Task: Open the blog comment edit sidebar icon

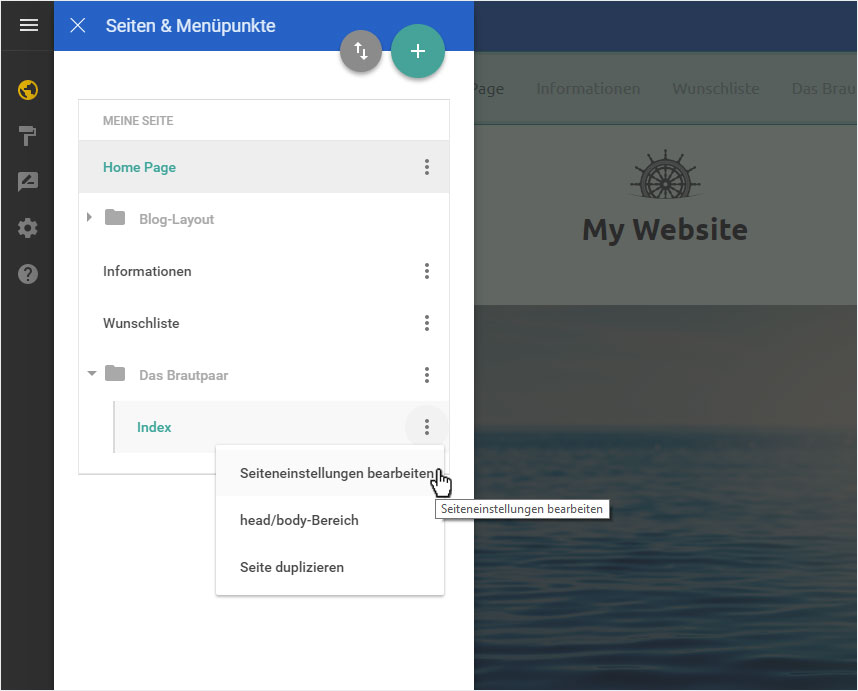Action: (28, 182)
